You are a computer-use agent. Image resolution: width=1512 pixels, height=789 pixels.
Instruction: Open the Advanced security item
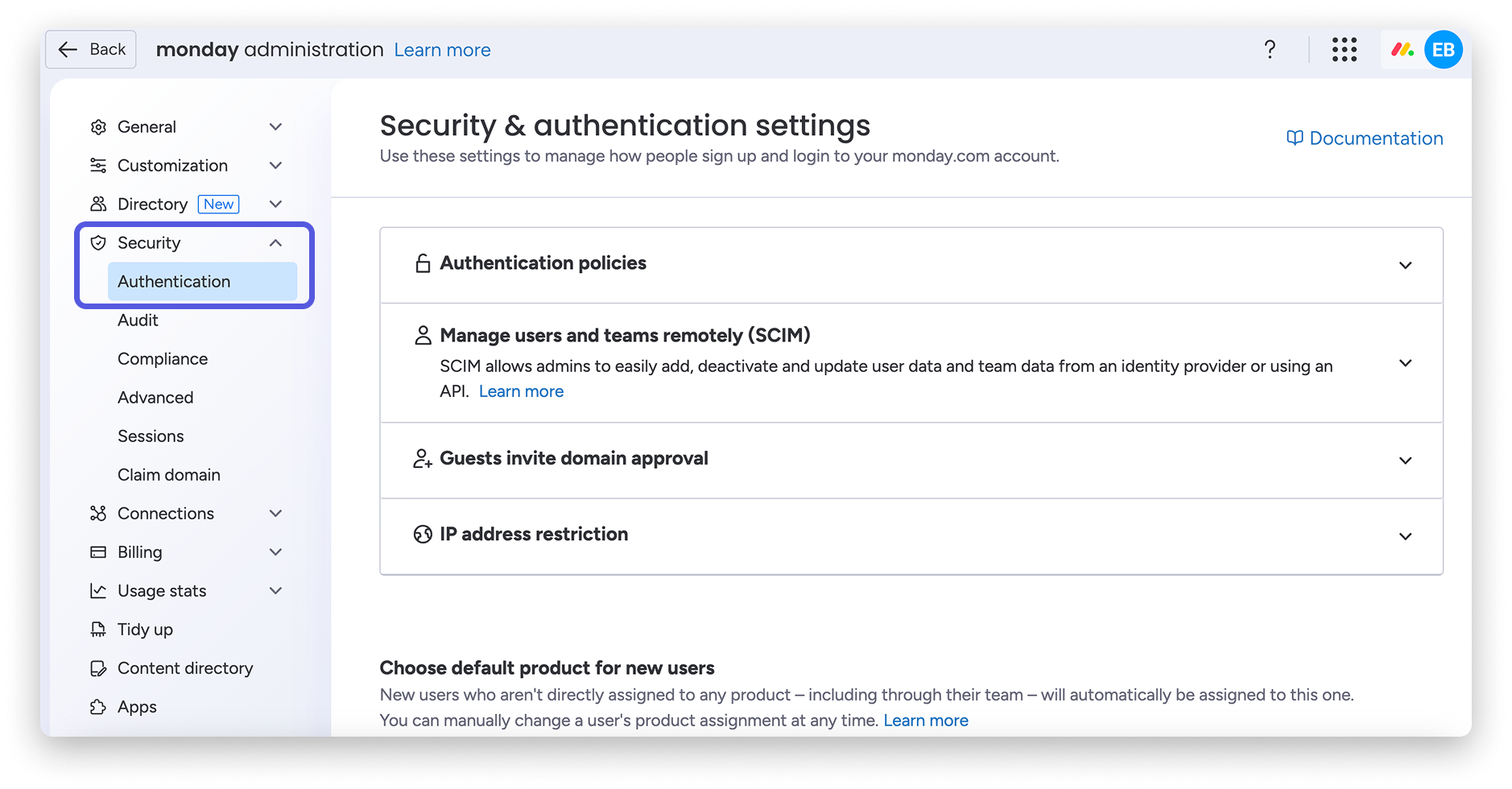coord(155,398)
